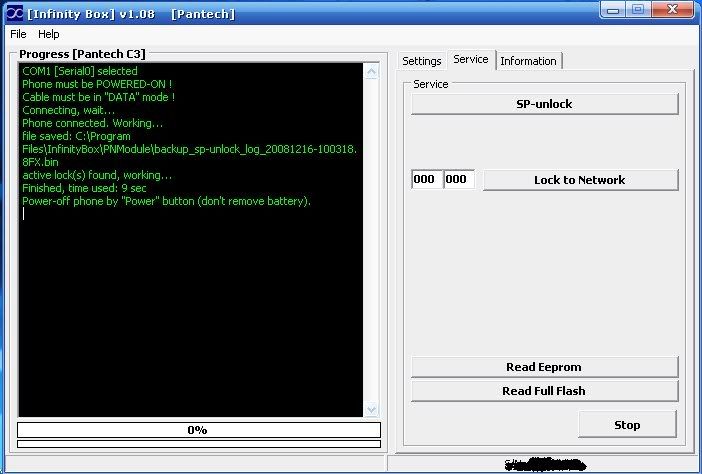Focus the second 000 network code field
This screenshot has height=474, width=702.
(459, 179)
